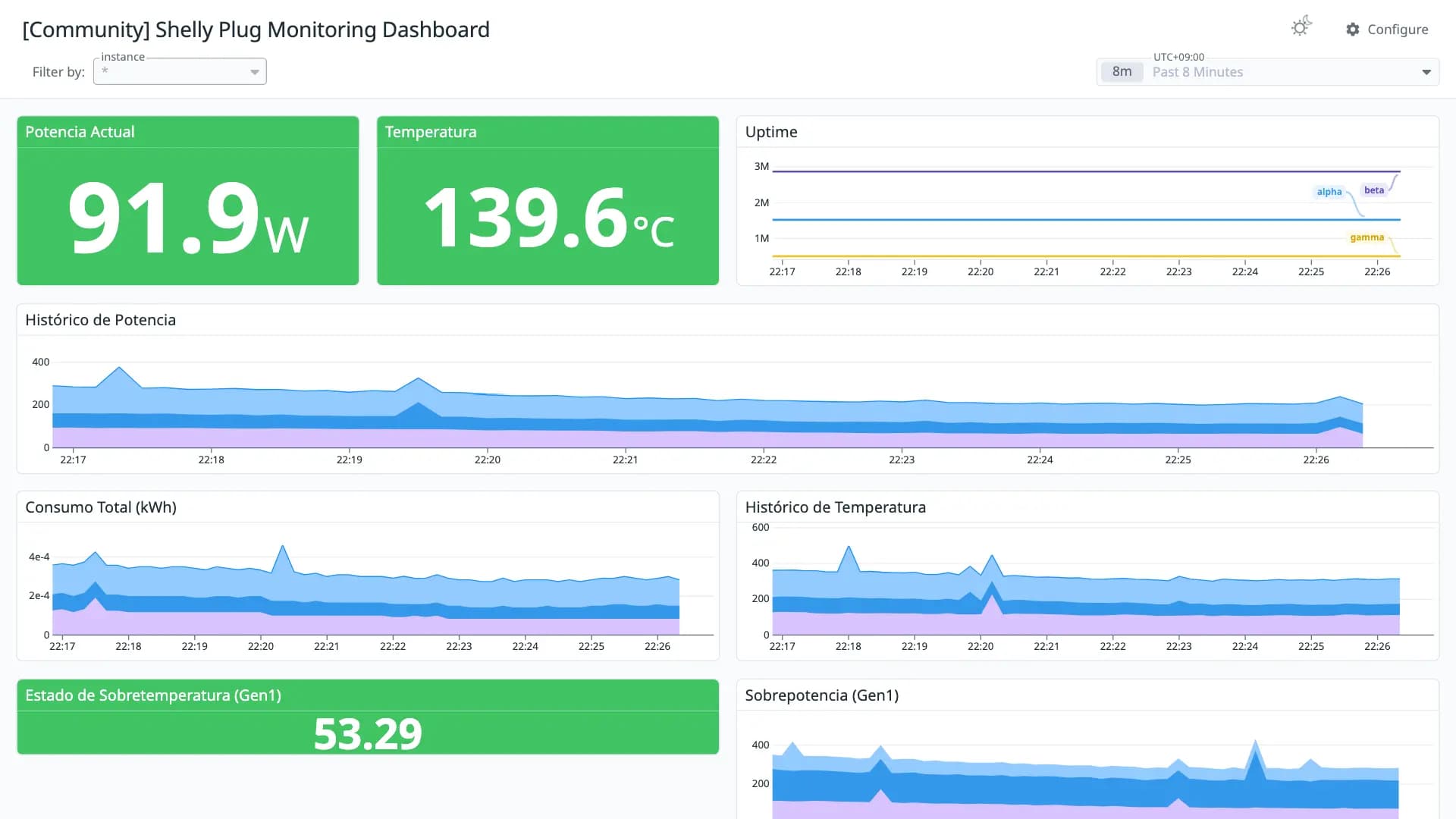Viewport: 1456px width, 819px height.
Task: Open the instance filter dropdown
Action: click(180, 71)
